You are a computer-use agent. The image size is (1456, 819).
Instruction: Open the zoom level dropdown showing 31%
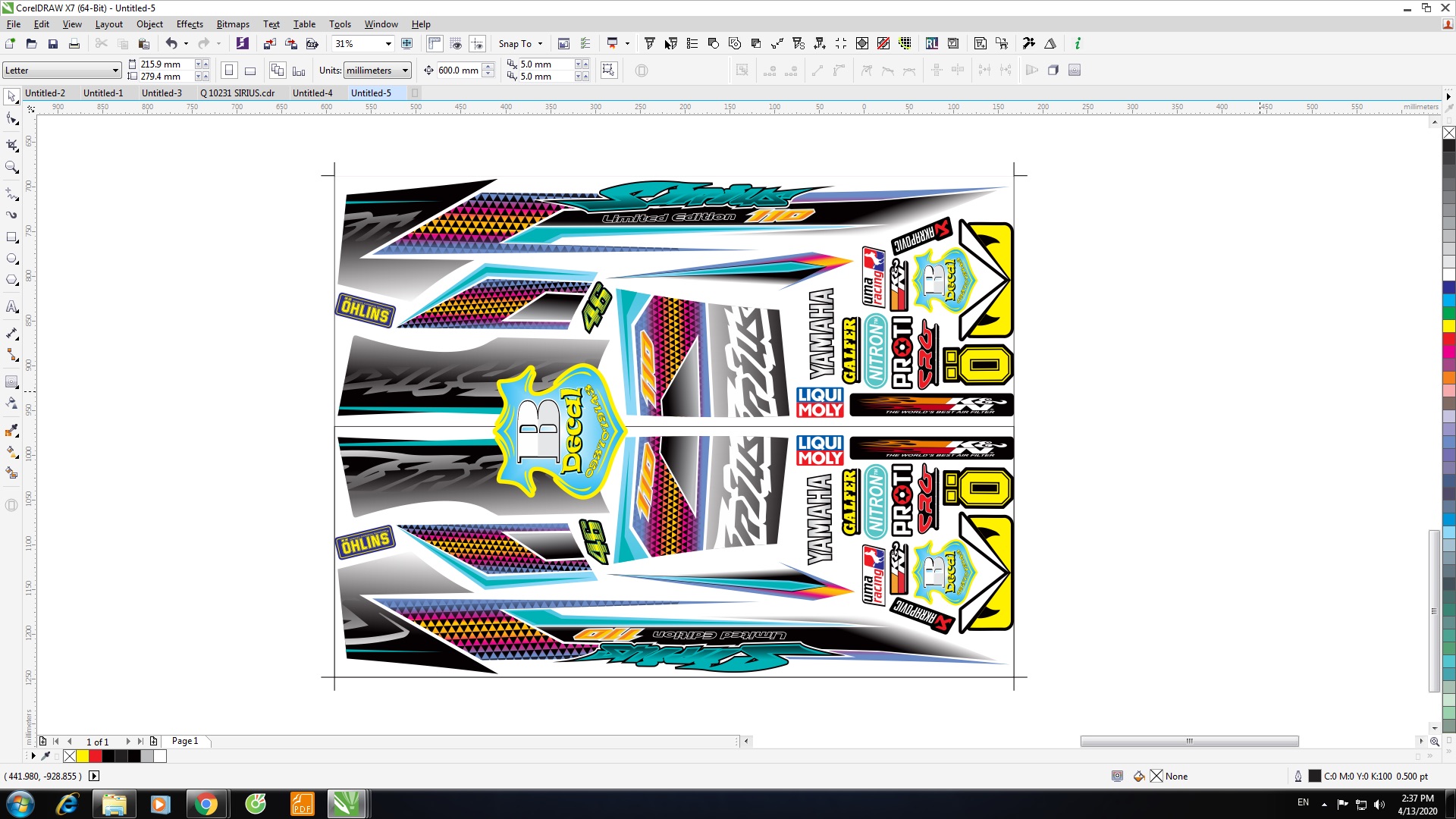(x=388, y=44)
